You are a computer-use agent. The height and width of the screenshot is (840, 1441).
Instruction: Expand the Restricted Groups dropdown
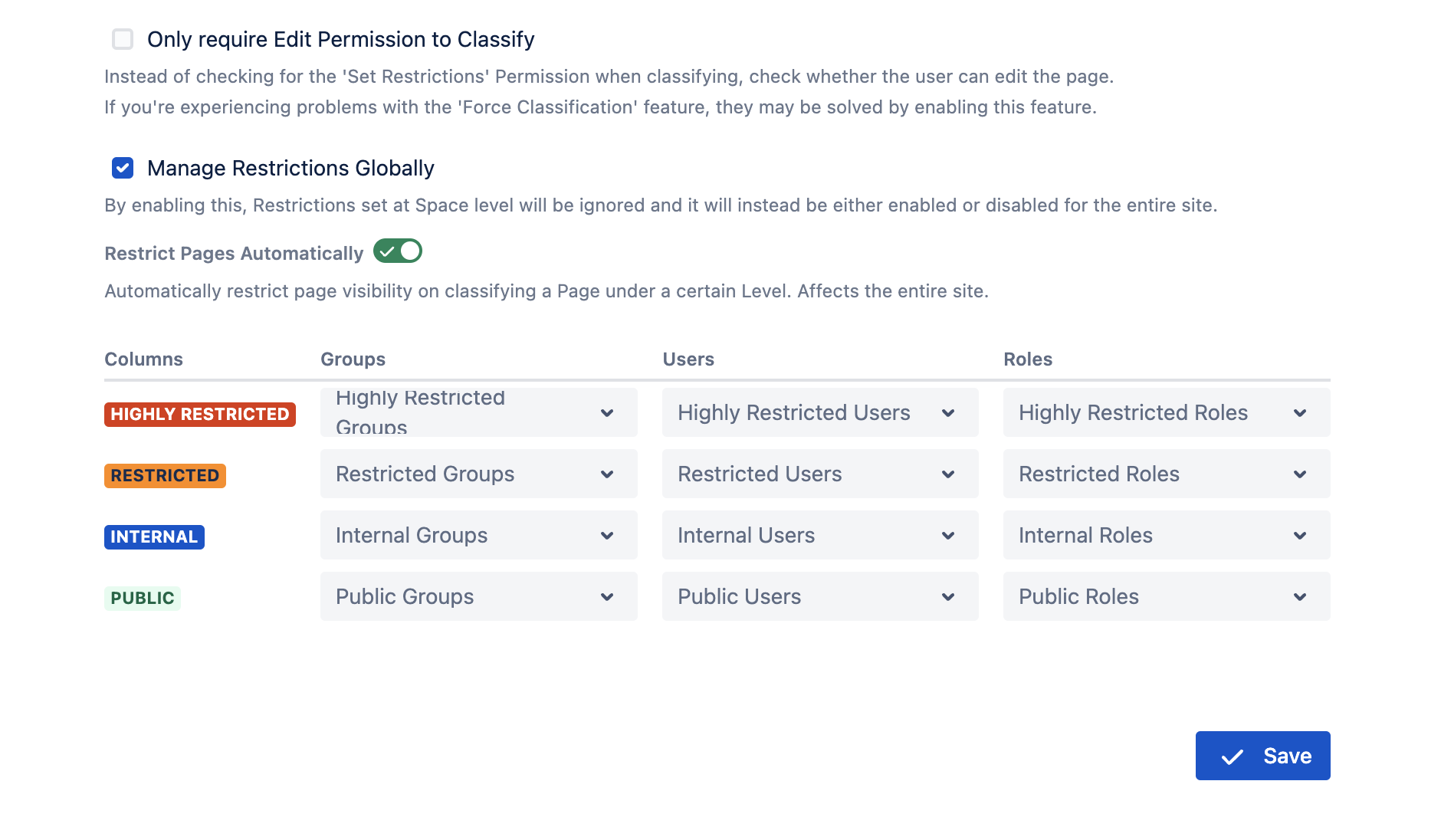tap(478, 474)
